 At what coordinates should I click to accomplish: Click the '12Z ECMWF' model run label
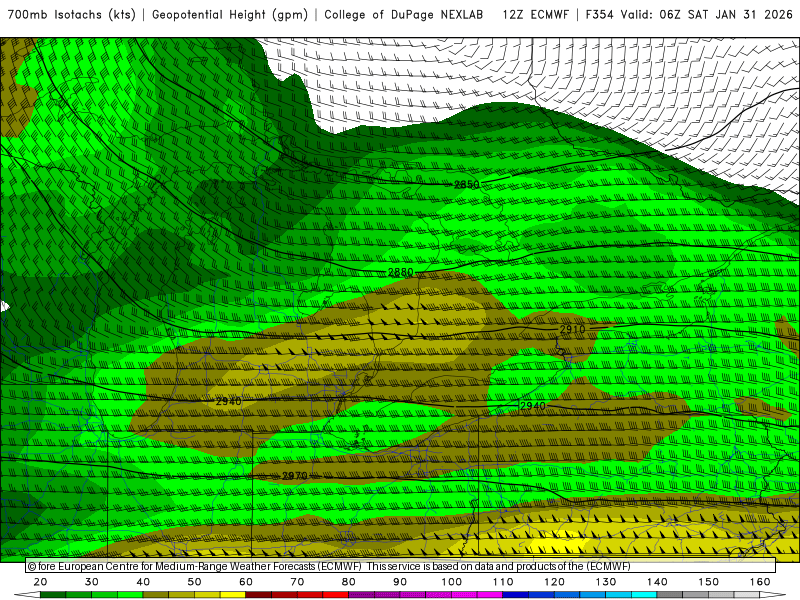click(x=535, y=15)
